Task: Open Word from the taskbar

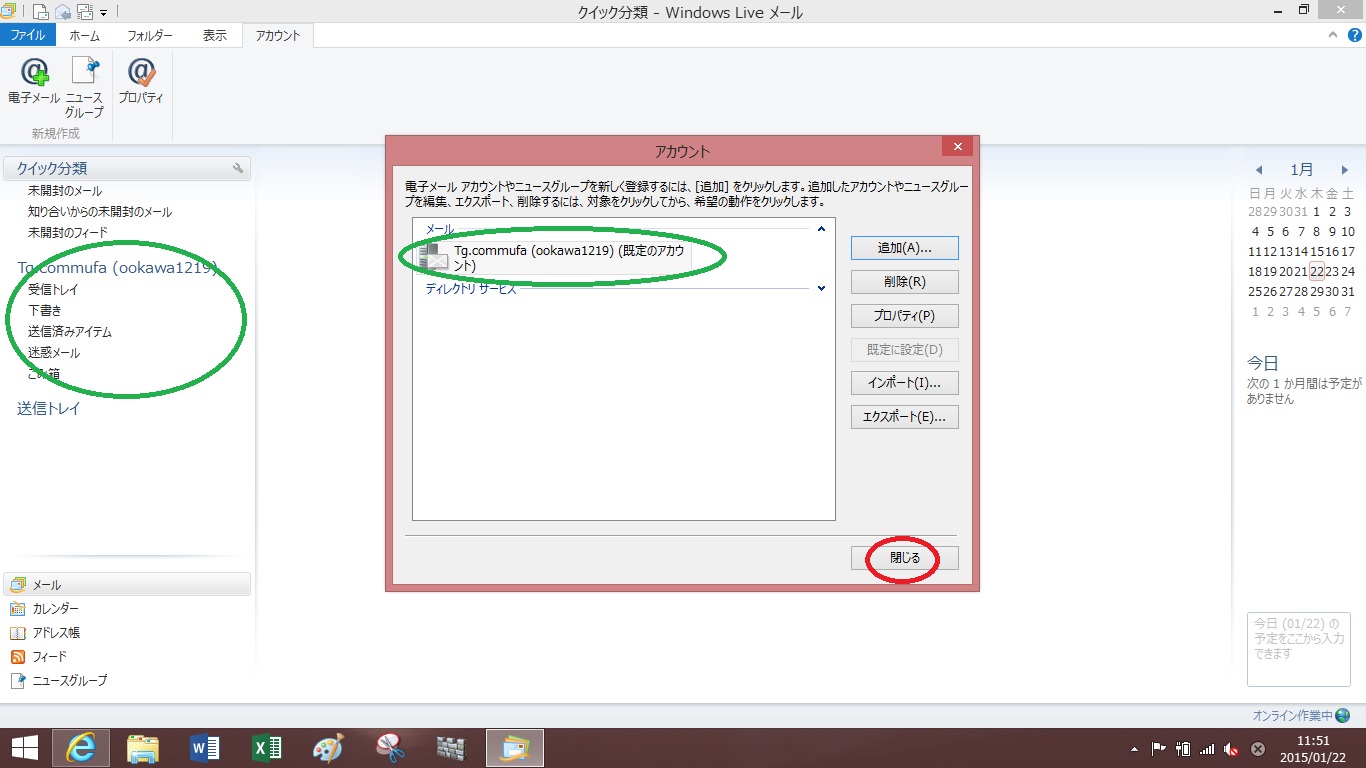Action: [x=204, y=748]
